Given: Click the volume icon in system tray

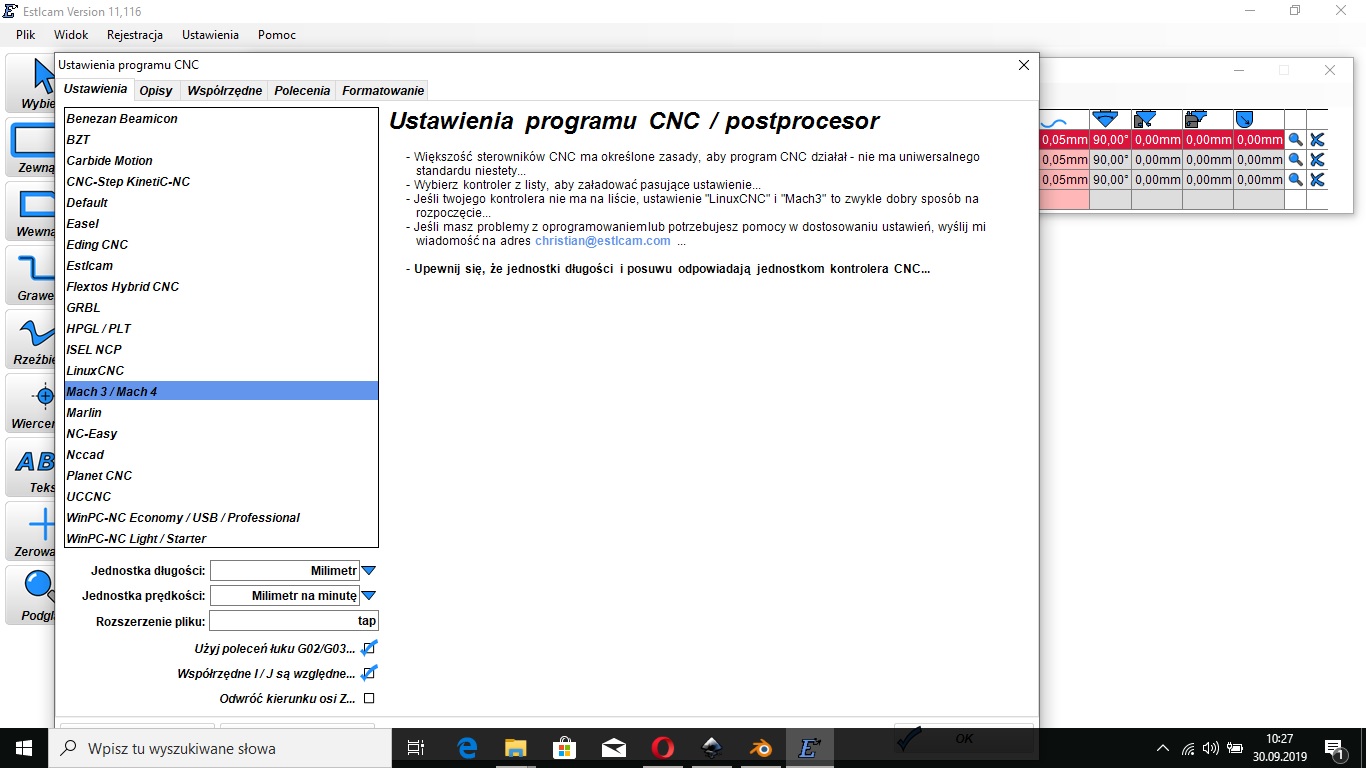Looking at the screenshot, I should coord(1210,748).
